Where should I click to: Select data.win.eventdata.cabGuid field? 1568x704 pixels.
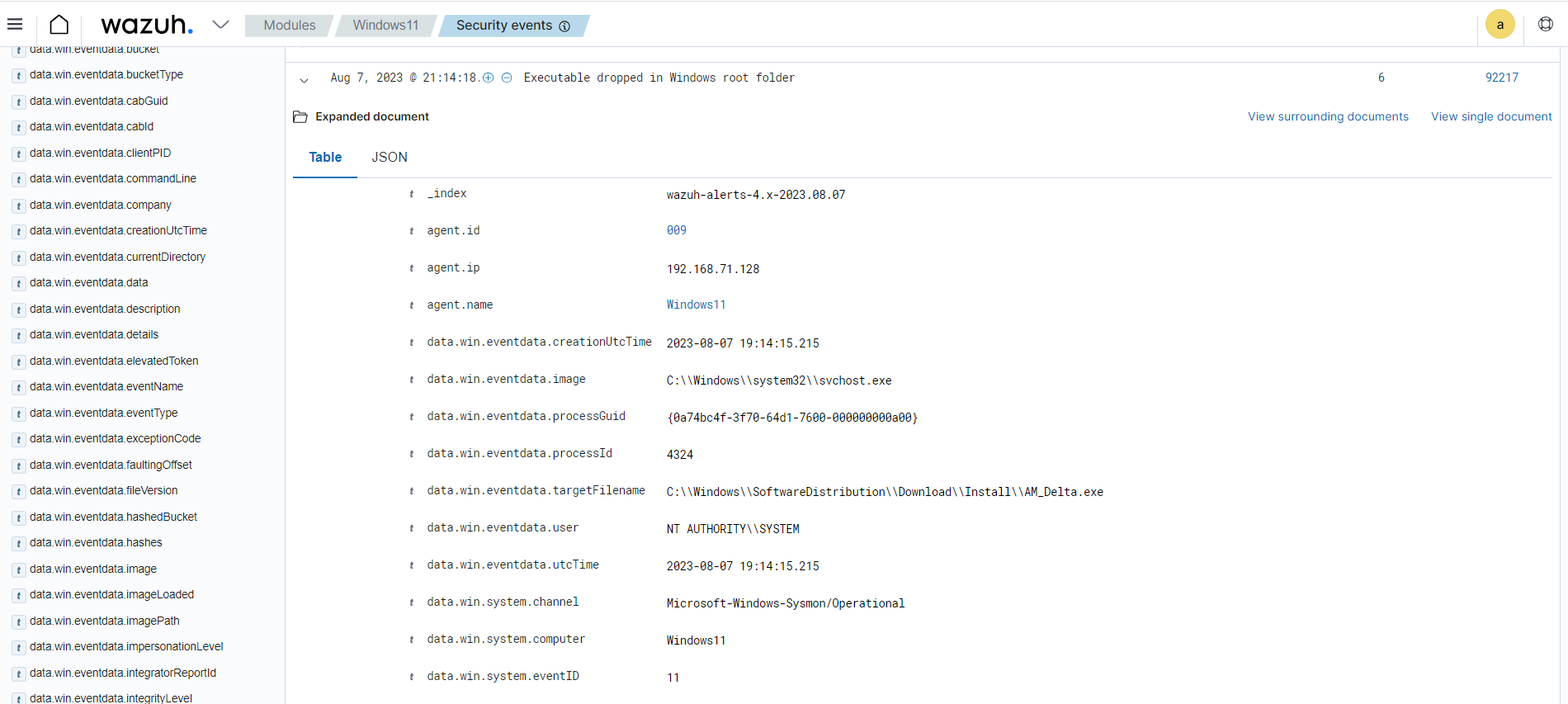(x=99, y=101)
